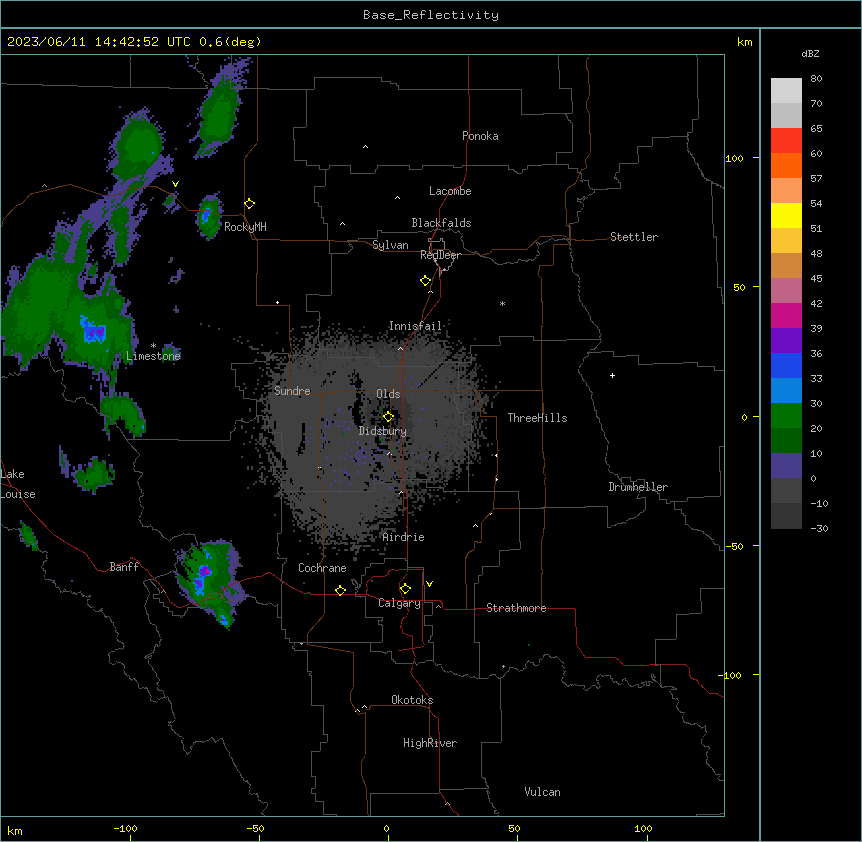Click the orange 60-57 dBZ legend swatch
This screenshot has width=862, height=842.
click(786, 165)
